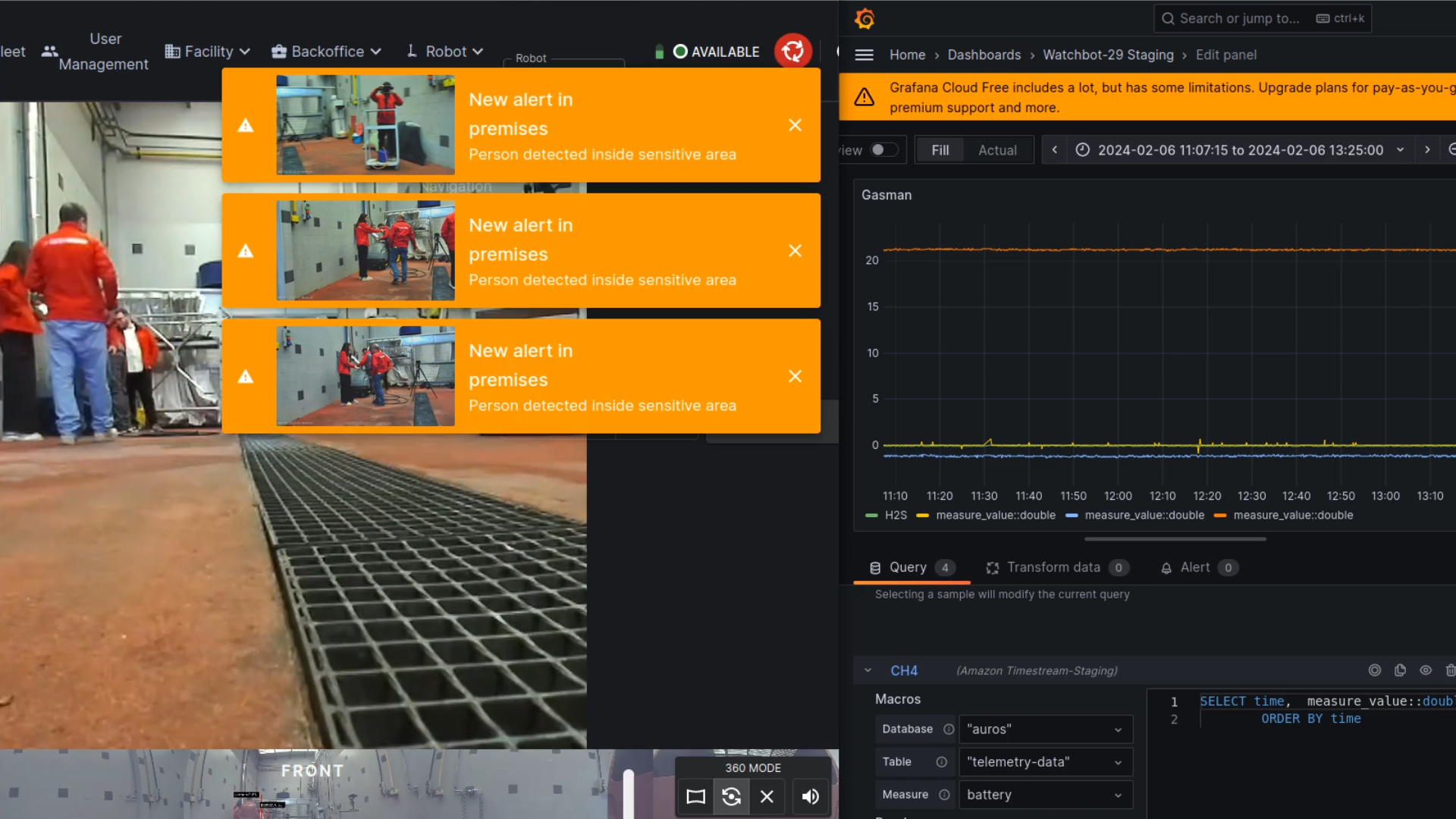Viewport: 1456px width, 819px height.
Task: Click the flat panorama view icon
Action: pos(695,796)
